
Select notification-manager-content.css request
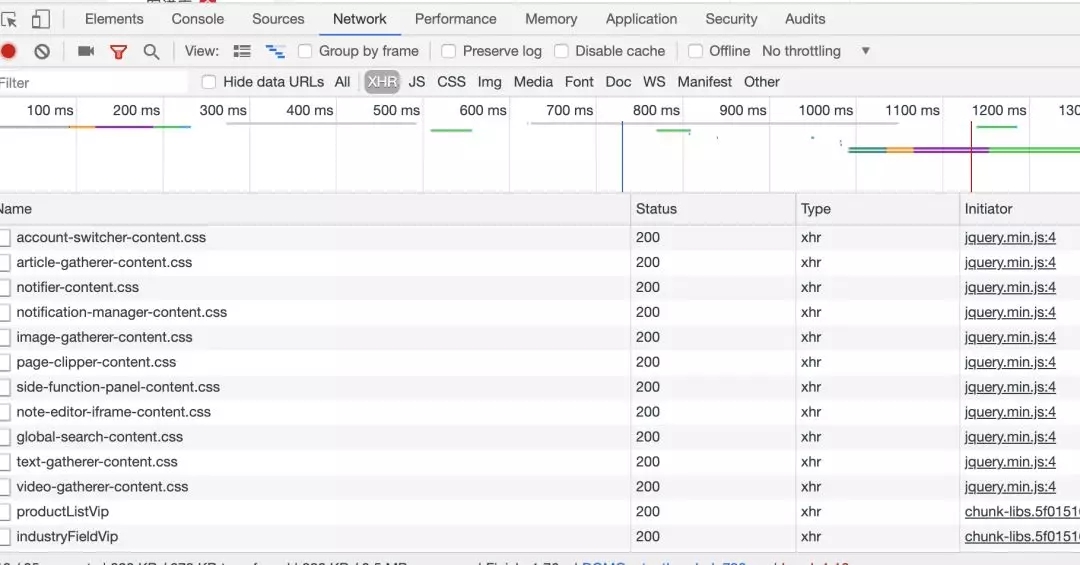click(122, 312)
